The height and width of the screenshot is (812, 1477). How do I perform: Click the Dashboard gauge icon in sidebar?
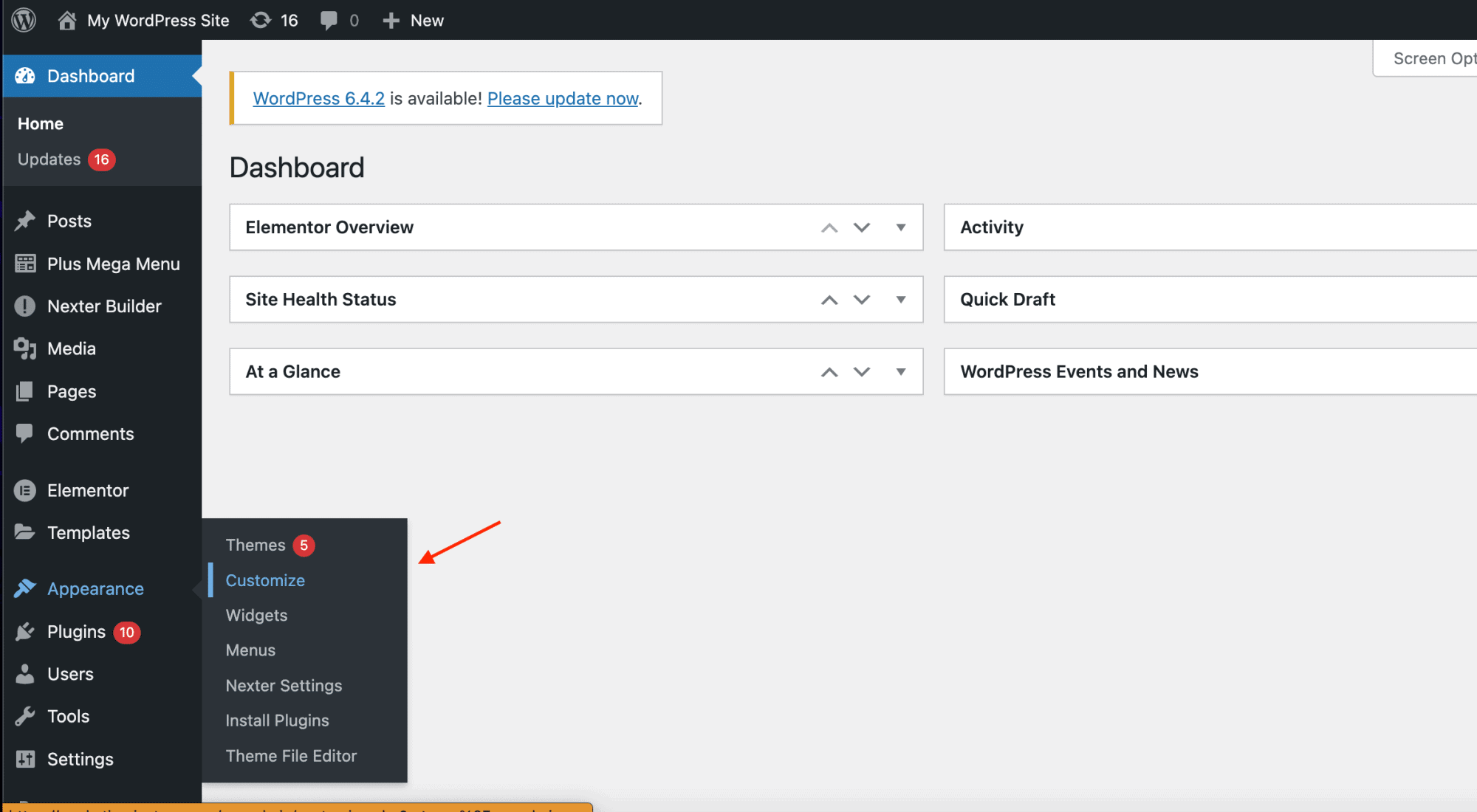point(25,75)
